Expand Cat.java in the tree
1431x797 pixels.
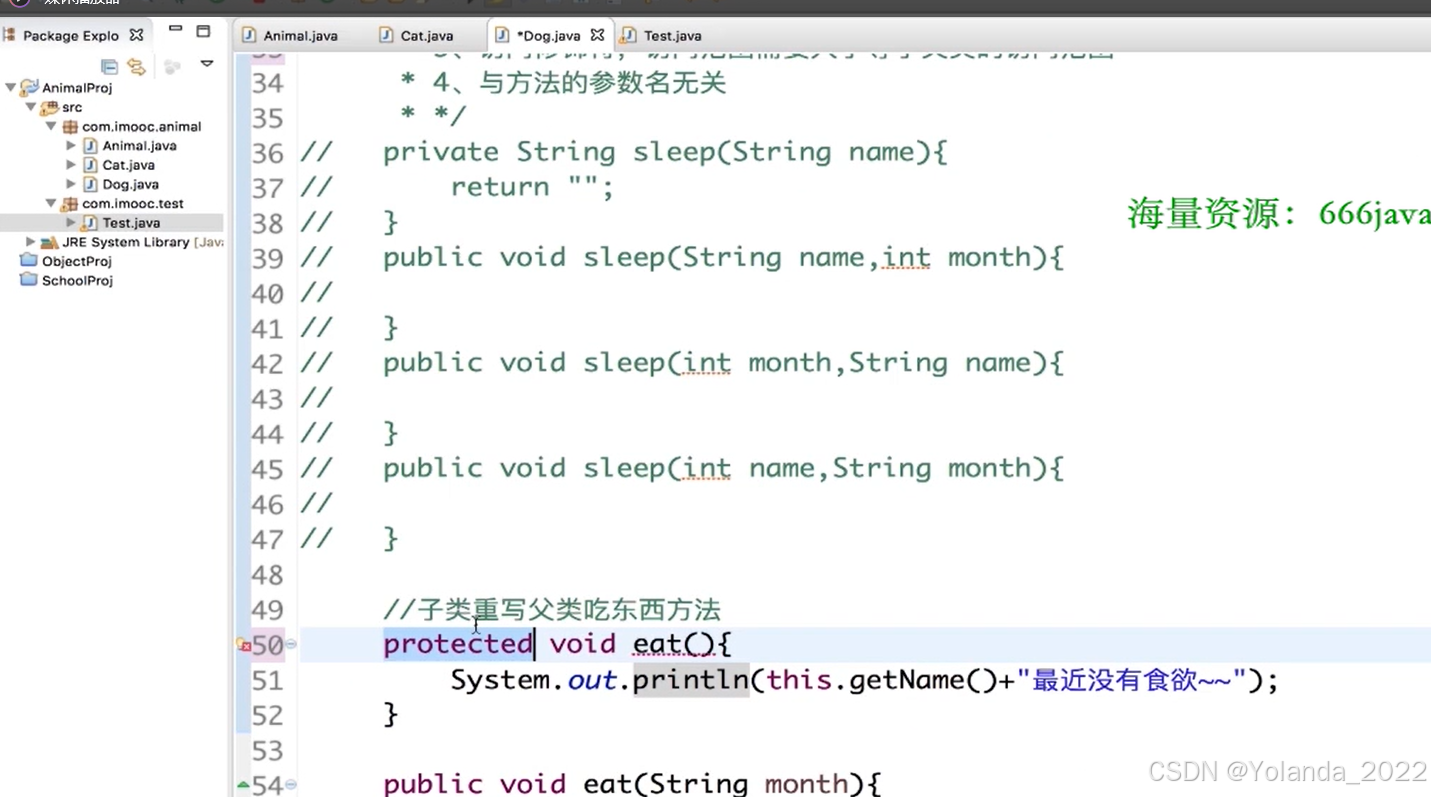71,165
